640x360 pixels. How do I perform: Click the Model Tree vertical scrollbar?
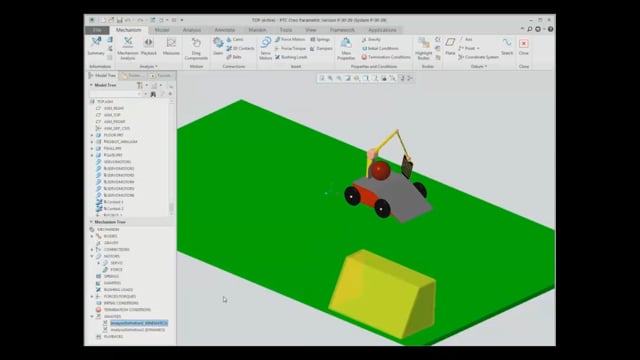click(171, 157)
